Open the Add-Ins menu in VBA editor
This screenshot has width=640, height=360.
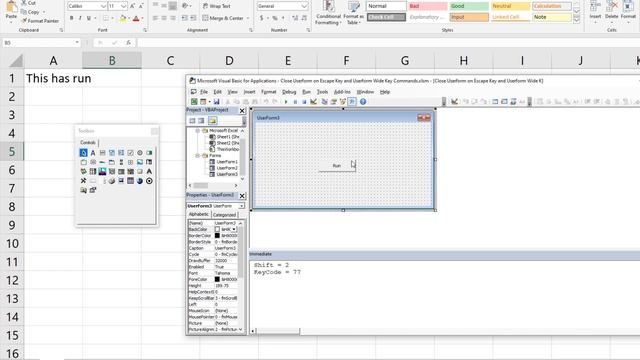pyautogui.click(x=342, y=92)
